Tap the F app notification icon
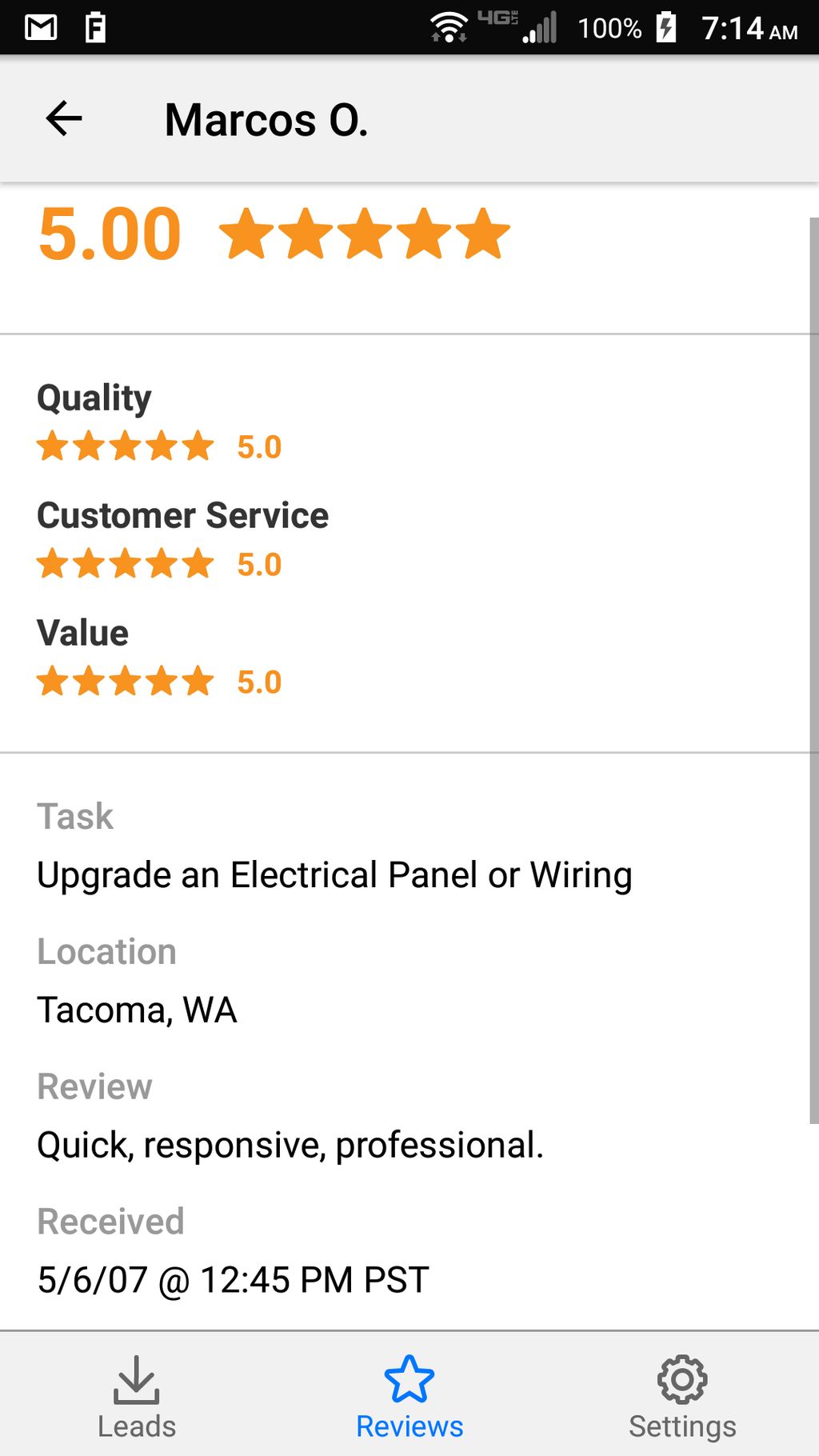Image resolution: width=819 pixels, height=1456 pixels. tap(95, 28)
